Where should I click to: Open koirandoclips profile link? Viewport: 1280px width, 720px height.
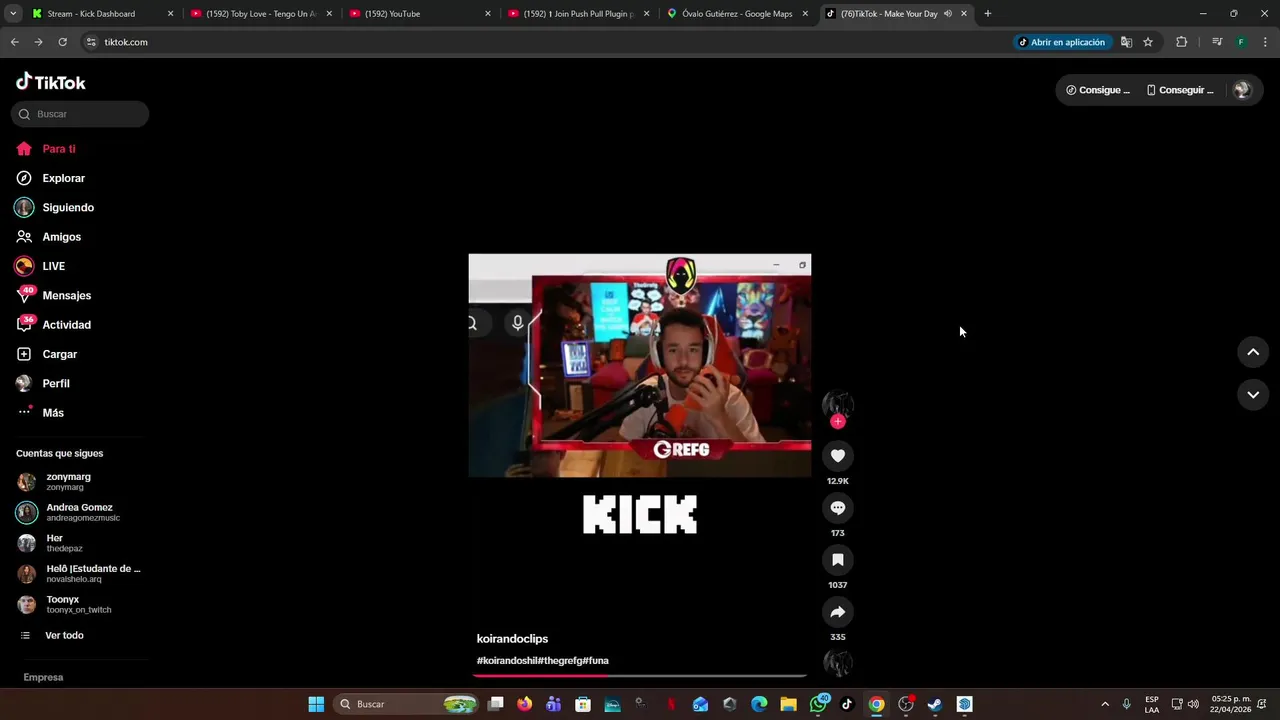pyautogui.click(x=512, y=639)
